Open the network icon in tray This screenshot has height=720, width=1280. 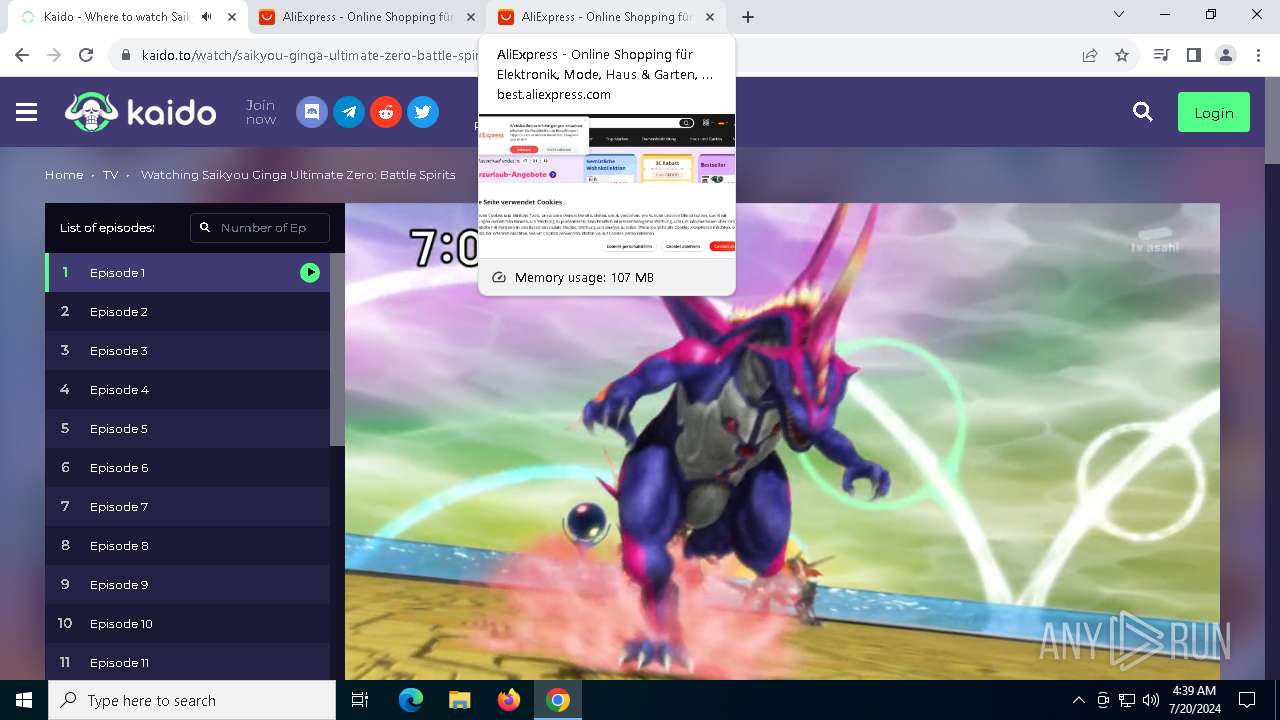point(1127,700)
